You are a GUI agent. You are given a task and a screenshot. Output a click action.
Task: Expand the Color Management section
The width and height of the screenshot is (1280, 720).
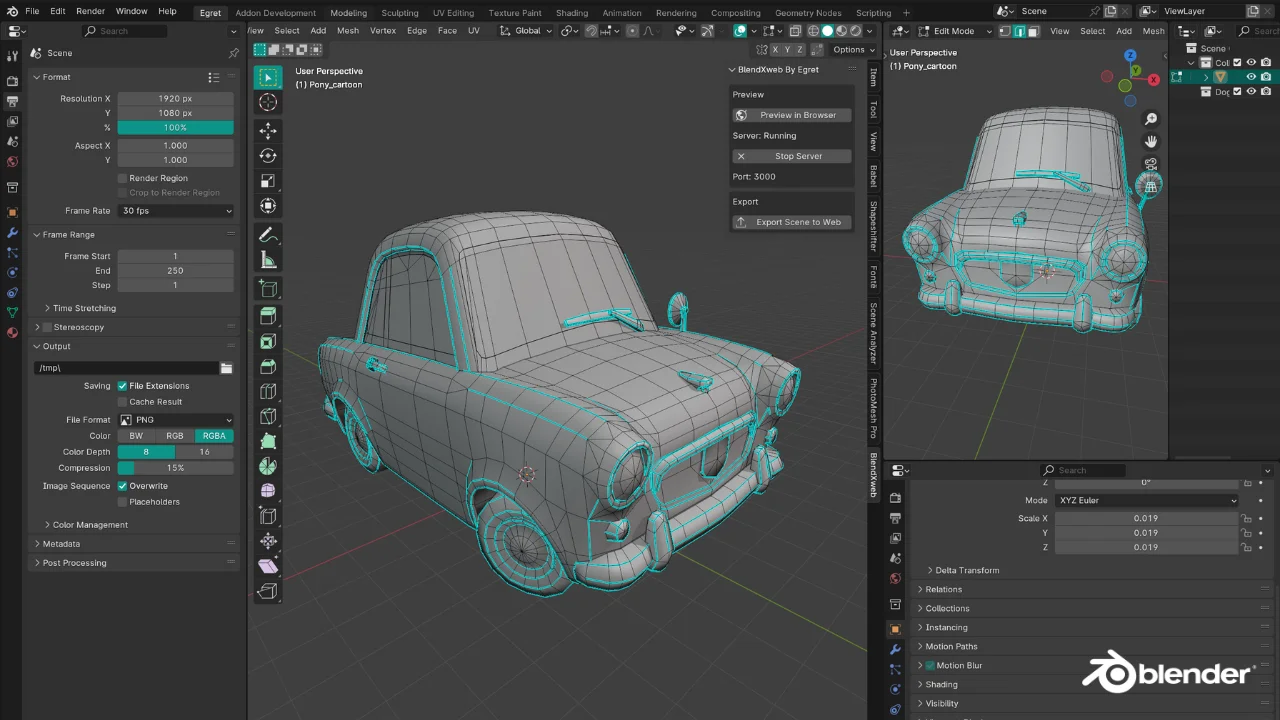click(90, 525)
